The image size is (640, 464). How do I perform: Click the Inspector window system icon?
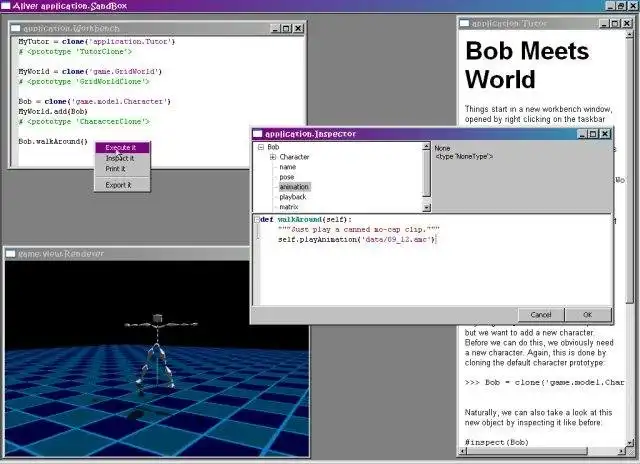[x=258, y=134]
